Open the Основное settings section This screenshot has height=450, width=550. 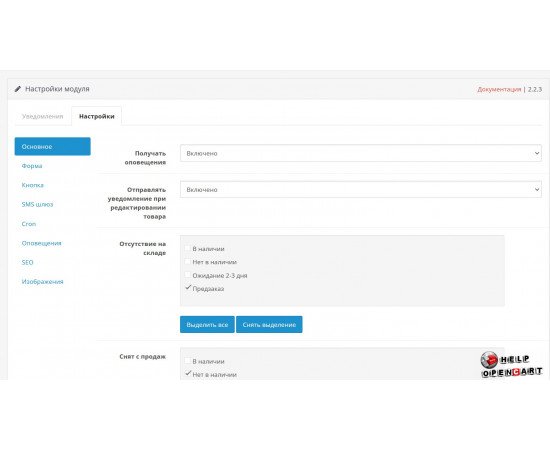(x=53, y=146)
